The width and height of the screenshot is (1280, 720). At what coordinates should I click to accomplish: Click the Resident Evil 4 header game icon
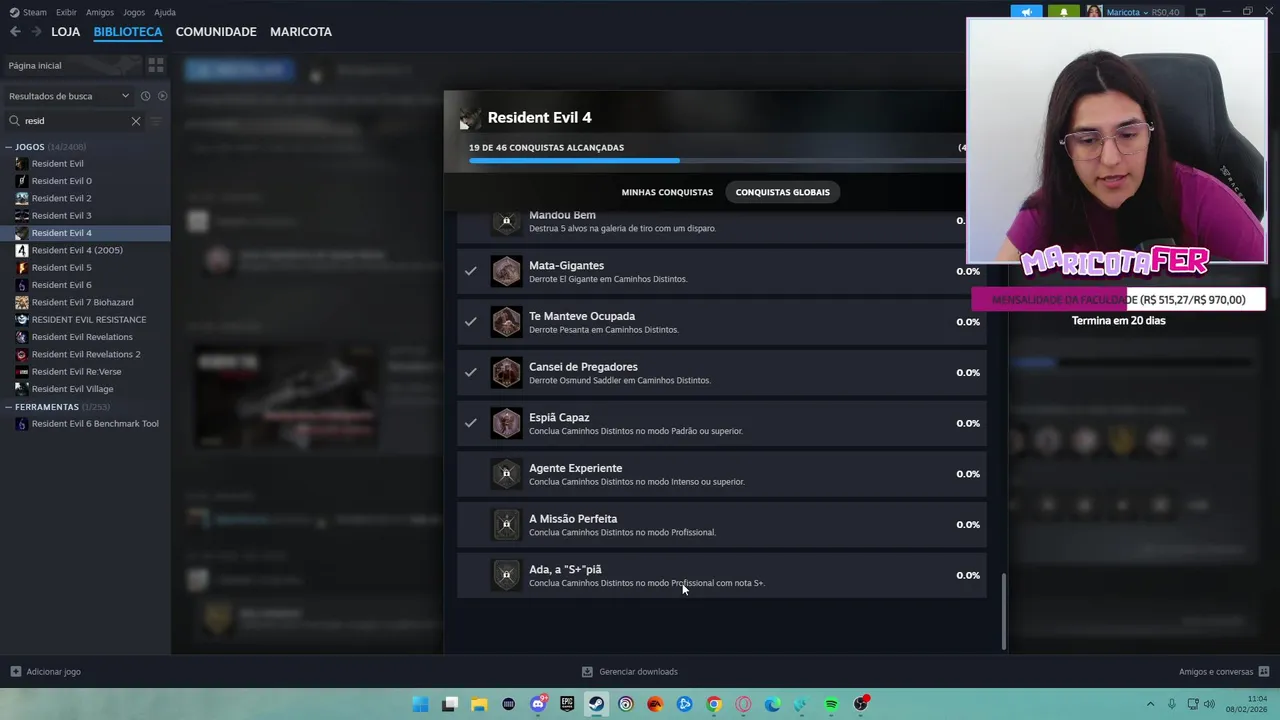coord(469,118)
